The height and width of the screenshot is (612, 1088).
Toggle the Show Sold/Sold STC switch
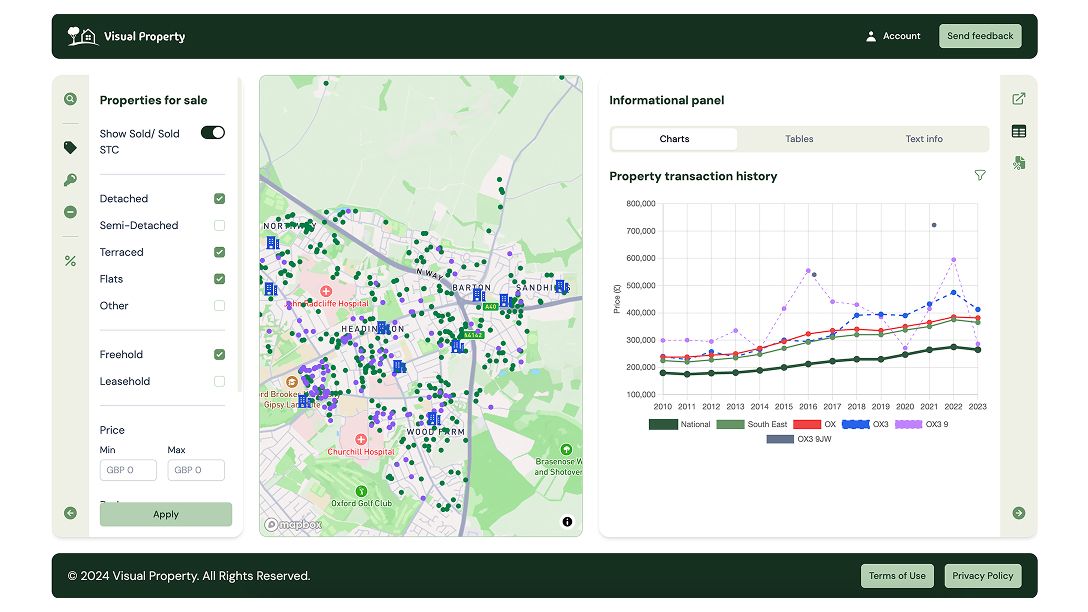click(x=213, y=133)
